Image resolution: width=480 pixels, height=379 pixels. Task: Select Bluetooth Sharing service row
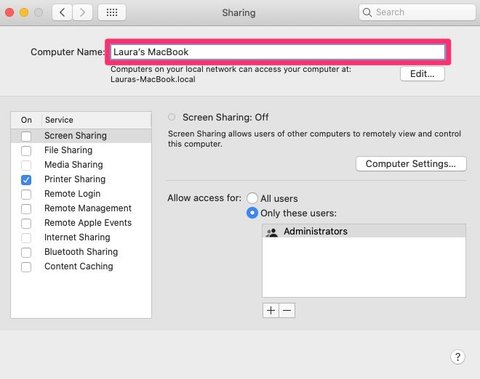(81, 252)
